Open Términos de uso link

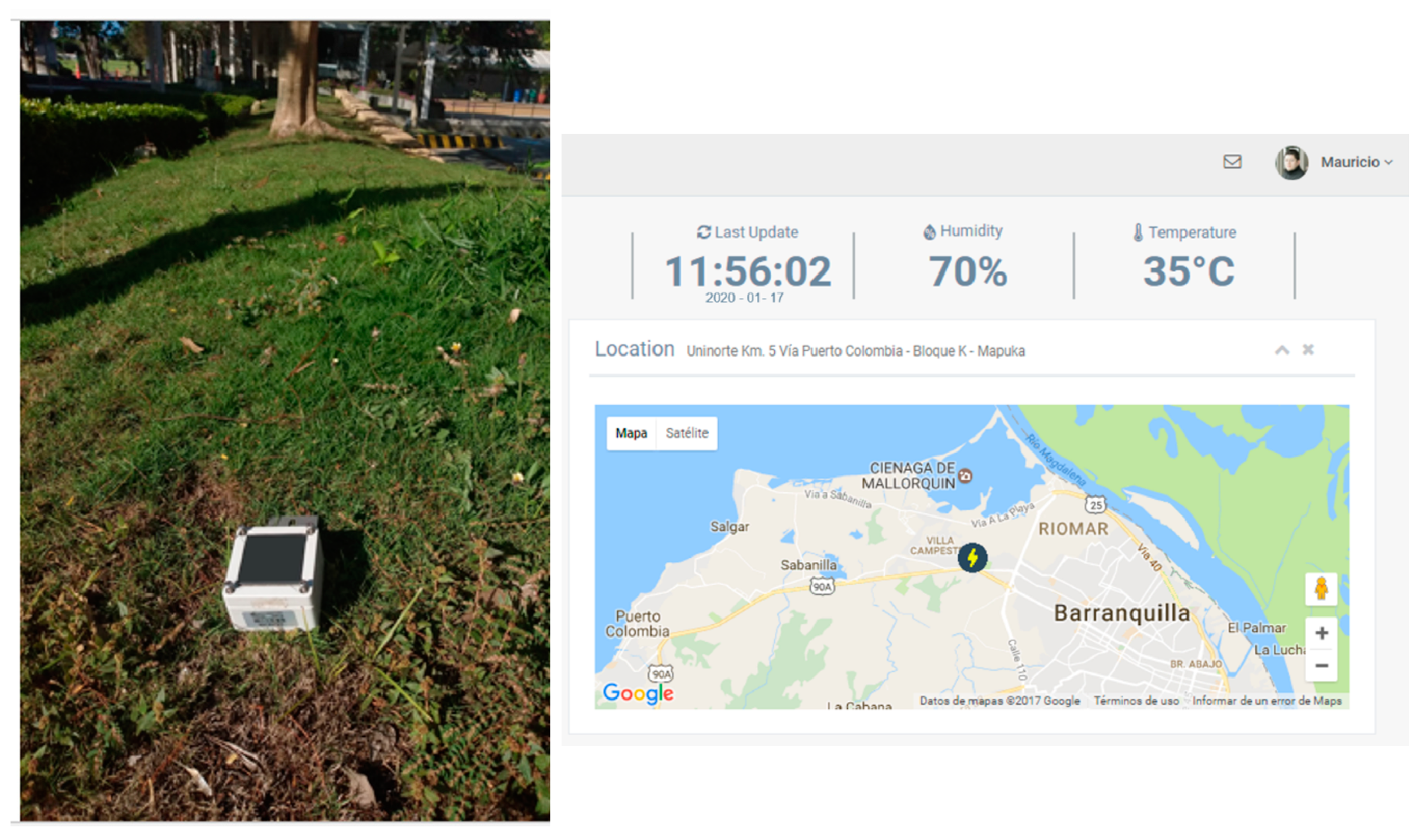pyautogui.click(x=1136, y=701)
